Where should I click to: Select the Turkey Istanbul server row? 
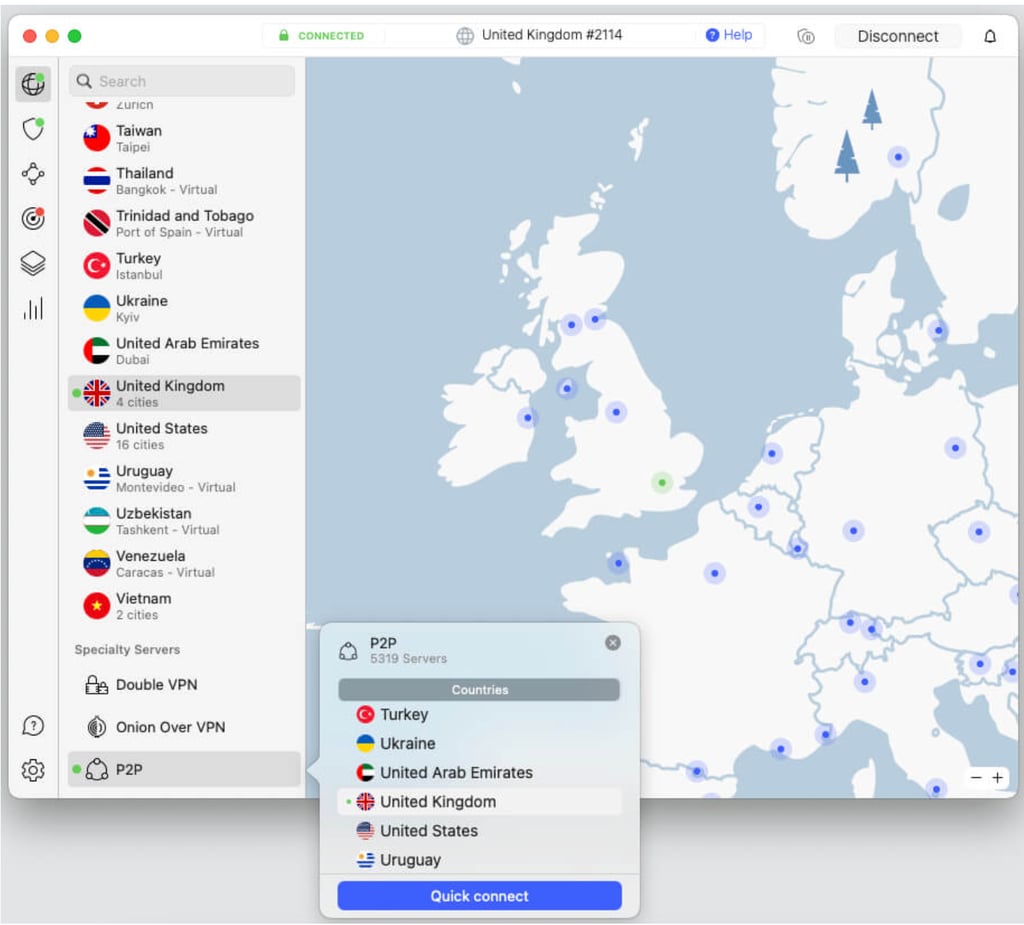(x=184, y=266)
